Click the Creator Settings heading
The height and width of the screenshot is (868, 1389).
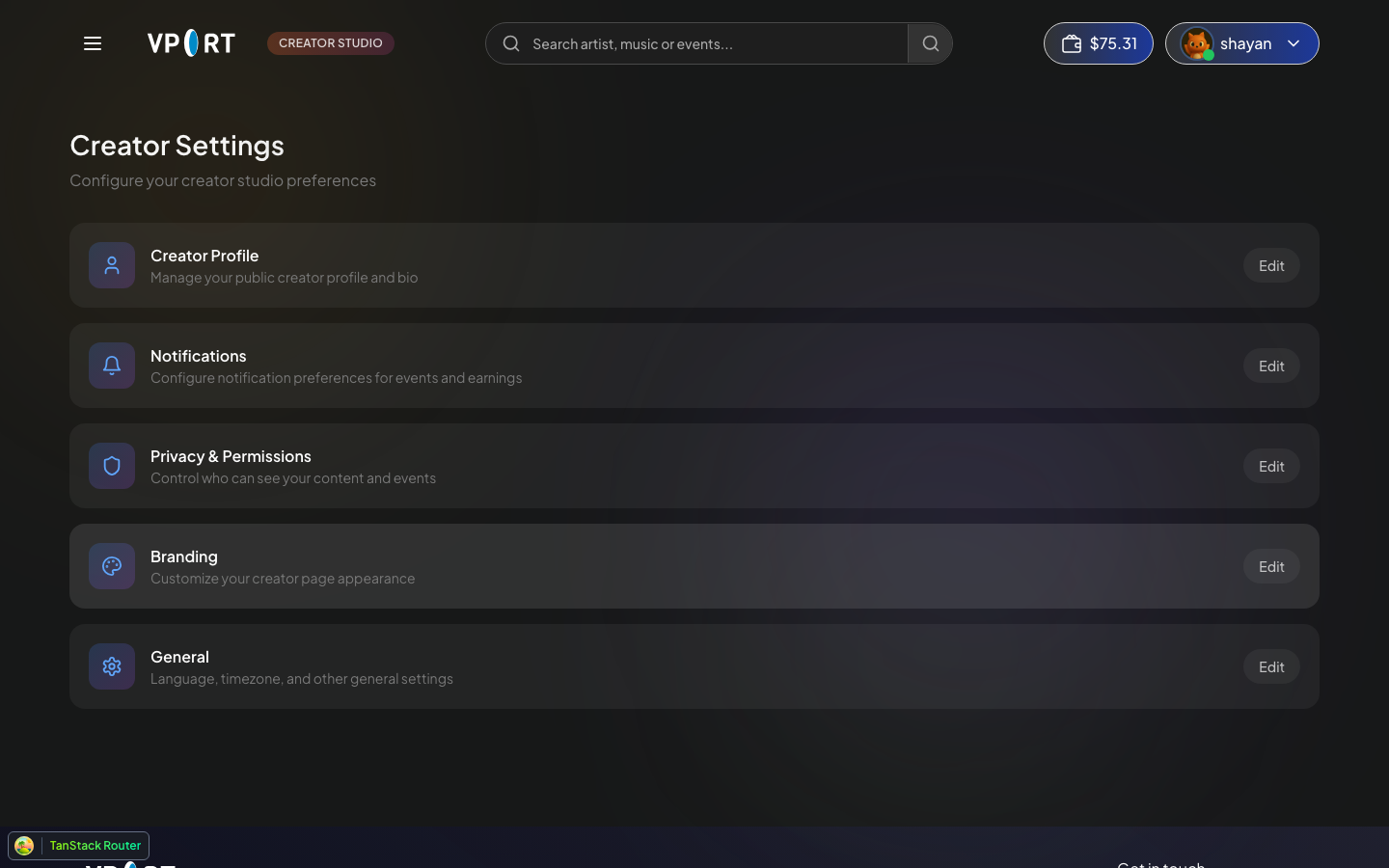tap(177, 145)
